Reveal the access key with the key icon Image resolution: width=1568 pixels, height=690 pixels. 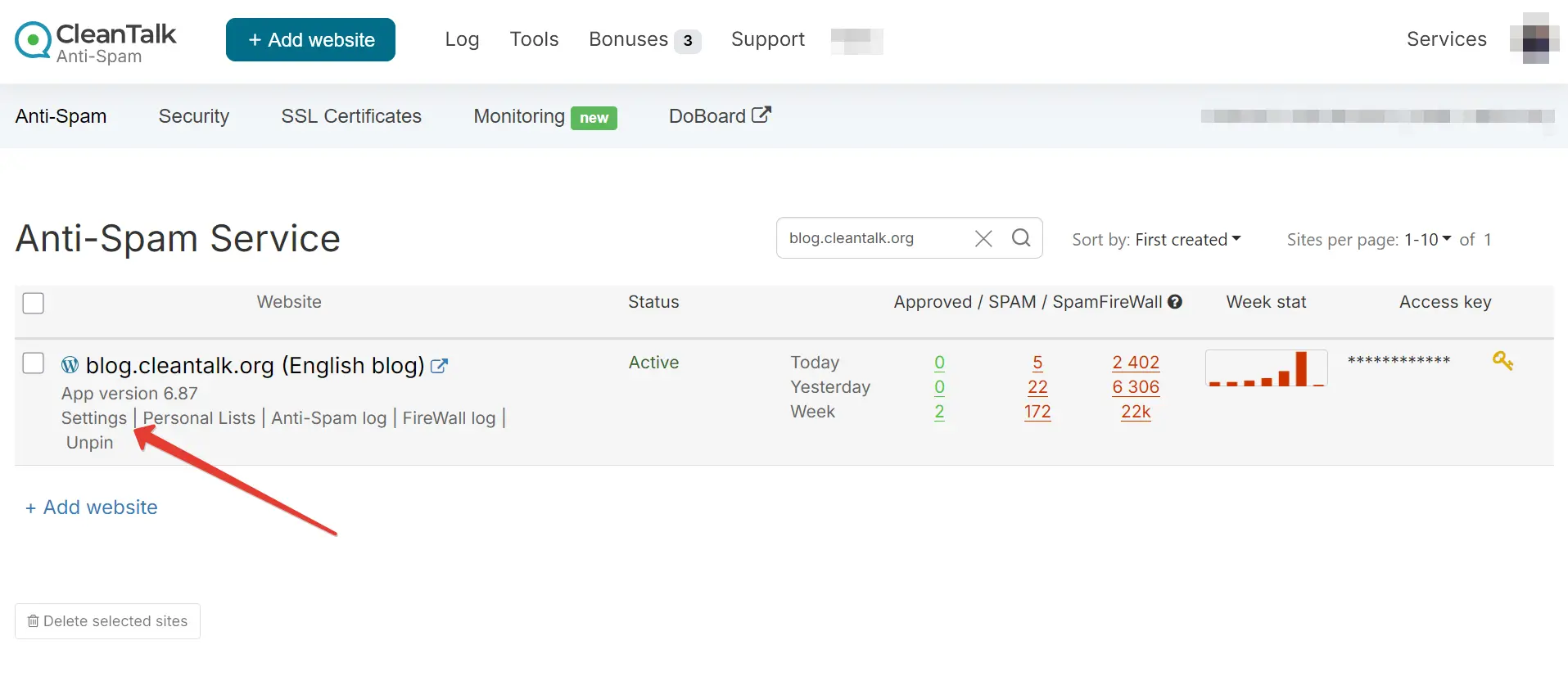point(1502,360)
